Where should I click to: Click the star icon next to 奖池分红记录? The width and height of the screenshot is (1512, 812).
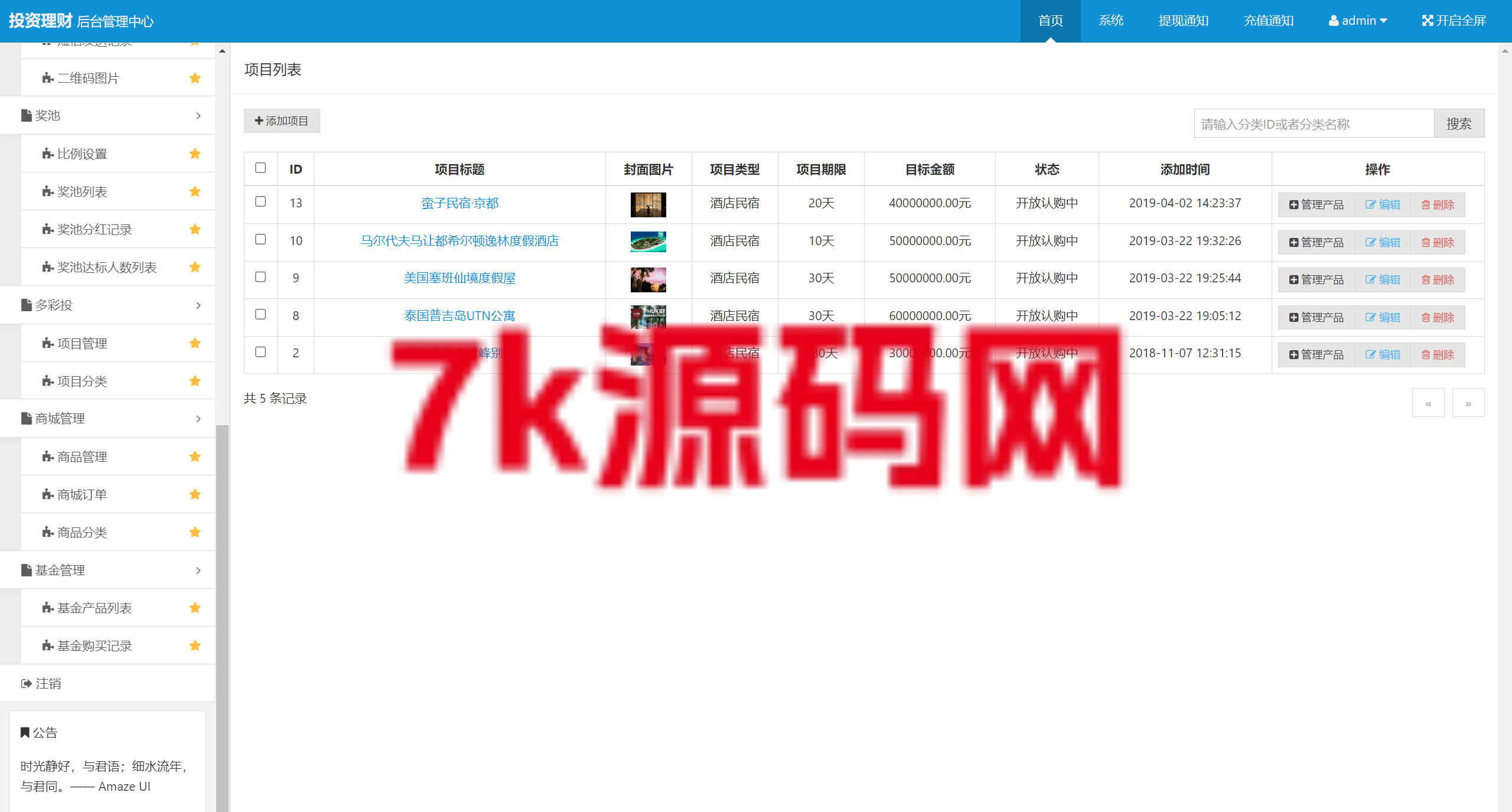pos(195,229)
